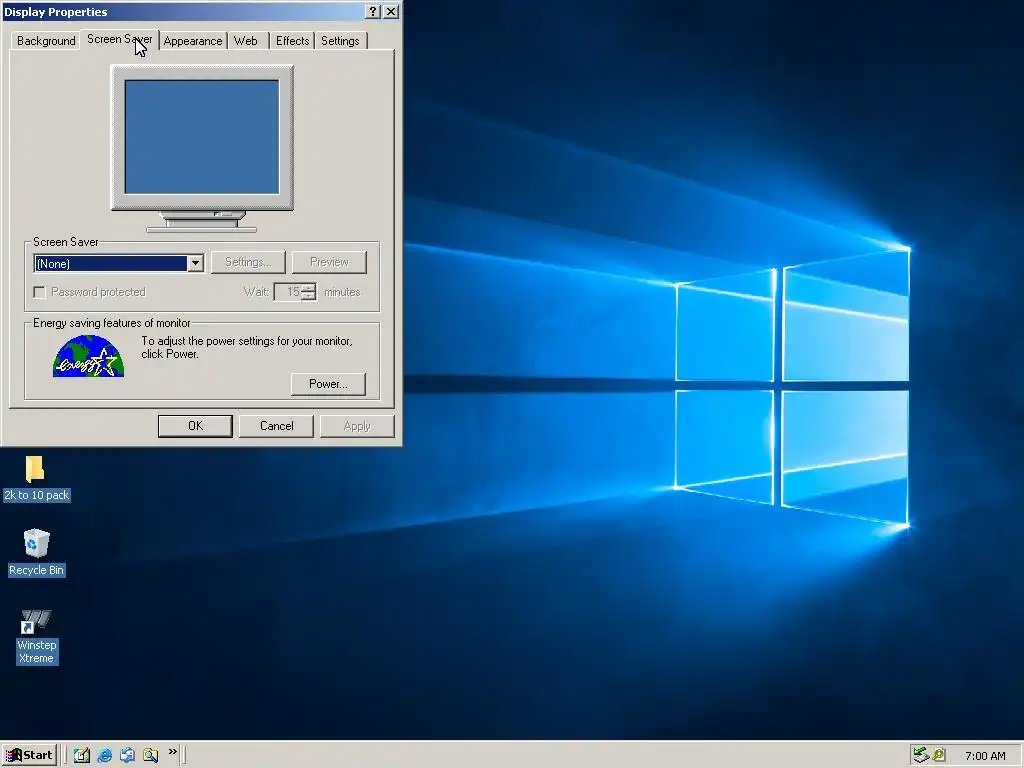The image size is (1024, 768).
Task: Click the Wait minutes value field
Action: [288, 292]
